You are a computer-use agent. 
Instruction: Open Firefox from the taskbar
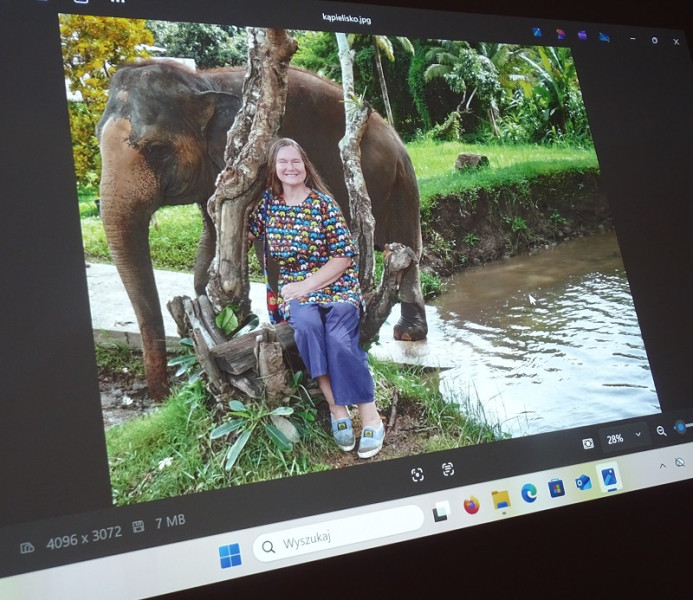coord(471,505)
